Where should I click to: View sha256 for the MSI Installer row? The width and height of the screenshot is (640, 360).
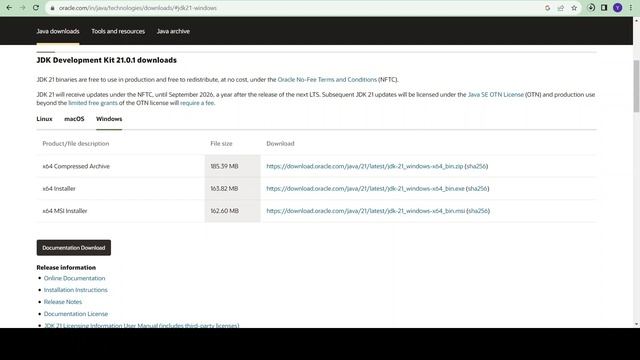coord(478,211)
